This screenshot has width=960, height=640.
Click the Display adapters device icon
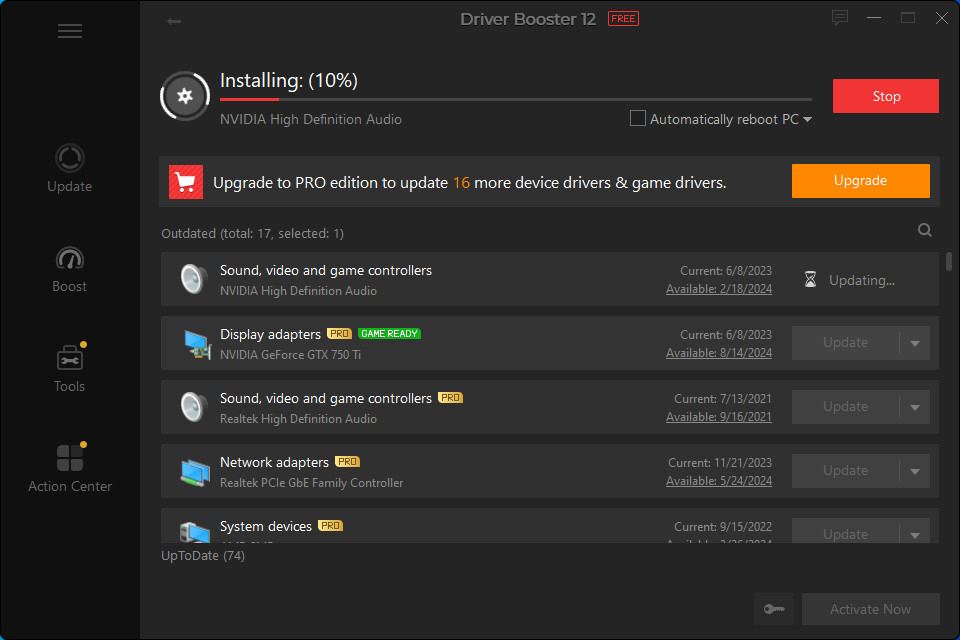(x=196, y=344)
